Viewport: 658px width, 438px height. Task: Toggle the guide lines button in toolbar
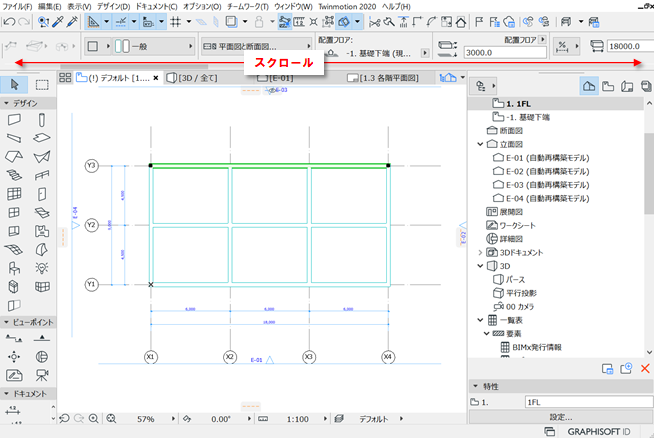(120, 22)
